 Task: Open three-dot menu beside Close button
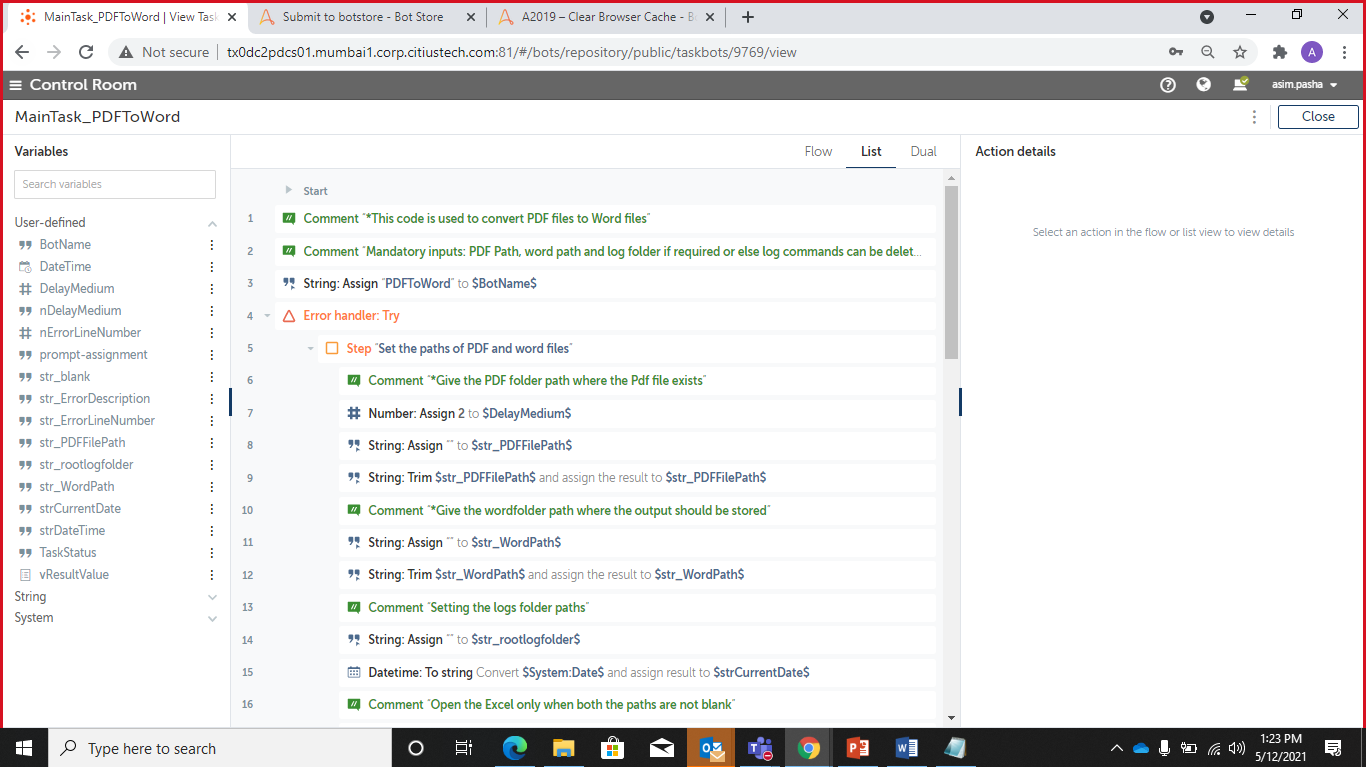tap(1254, 117)
